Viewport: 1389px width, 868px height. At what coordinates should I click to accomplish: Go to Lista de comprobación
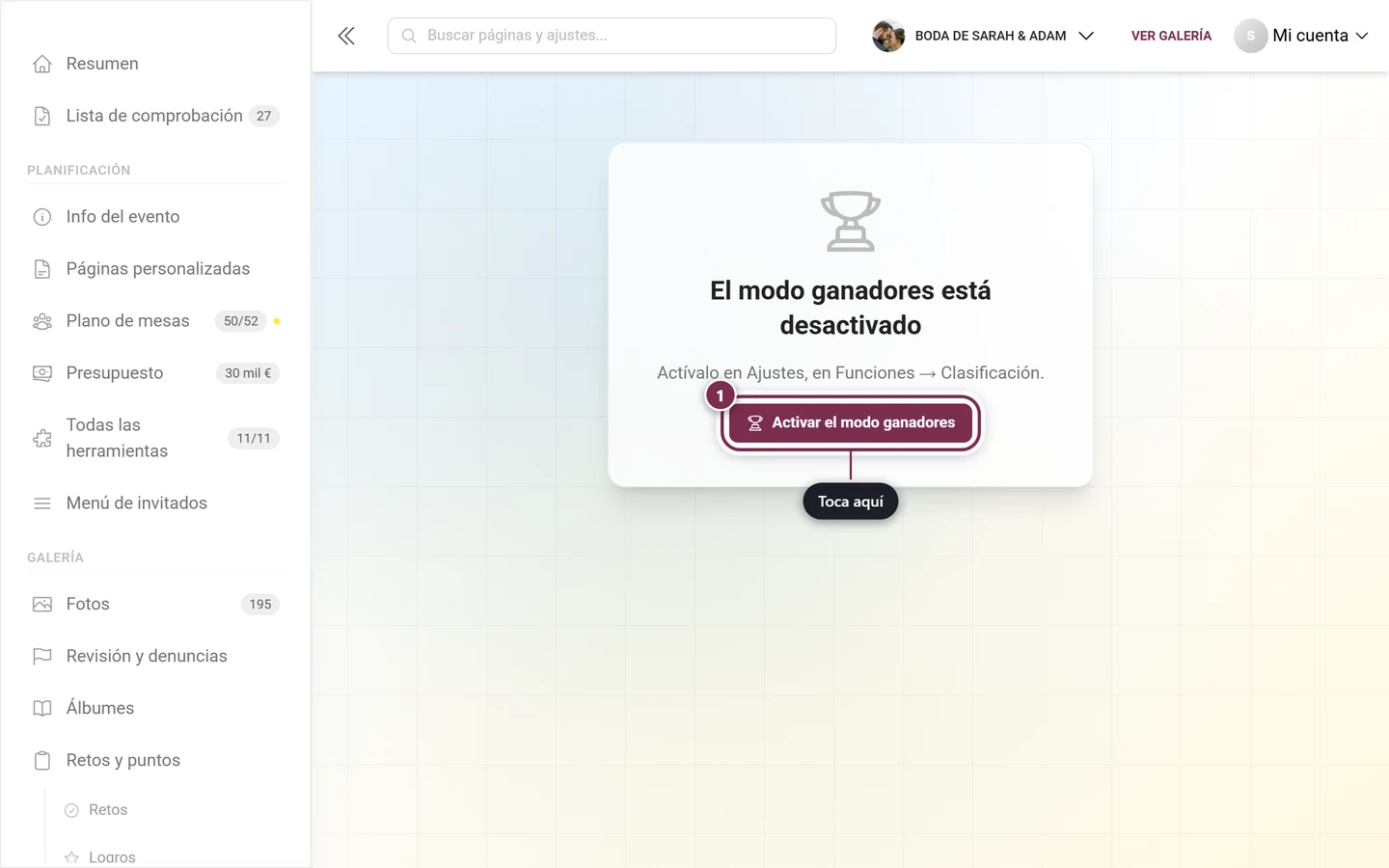[155, 116]
